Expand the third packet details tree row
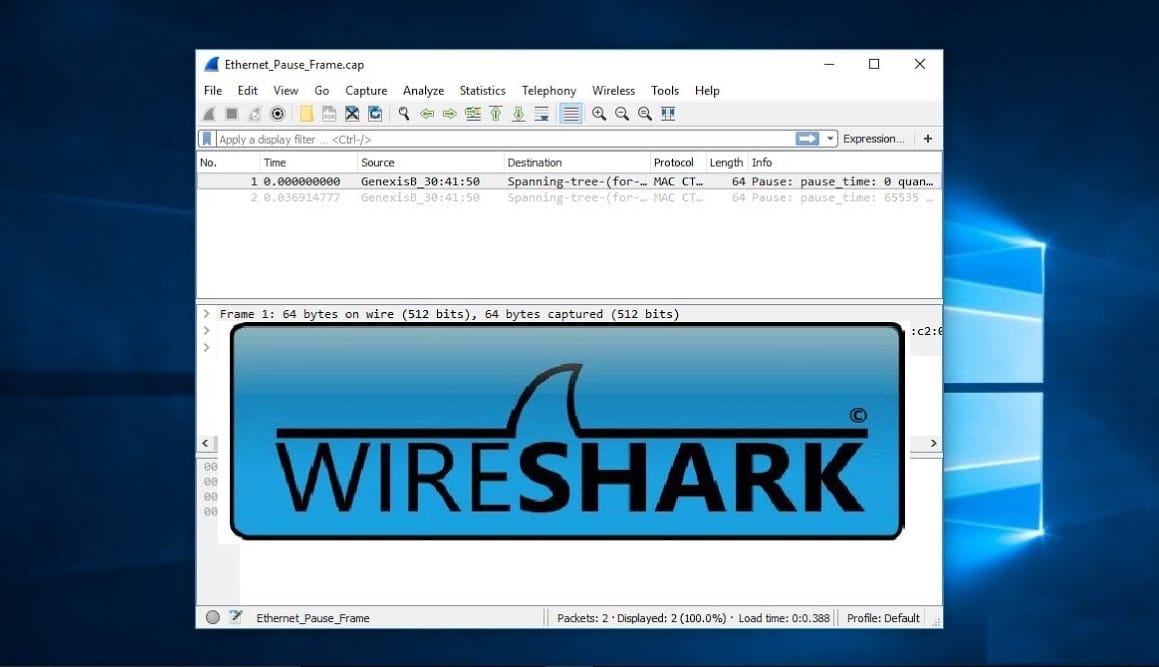Screen dimensions: 1159x667 [207, 348]
